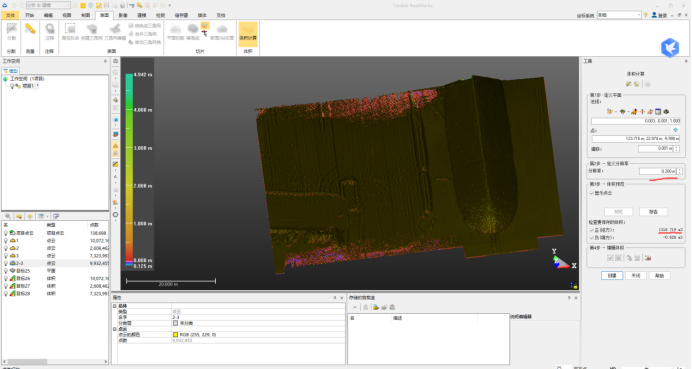Screen dimensions: 692x369
Task: Click the yellow plus axis icon in Step 1
Action: point(643,112)
